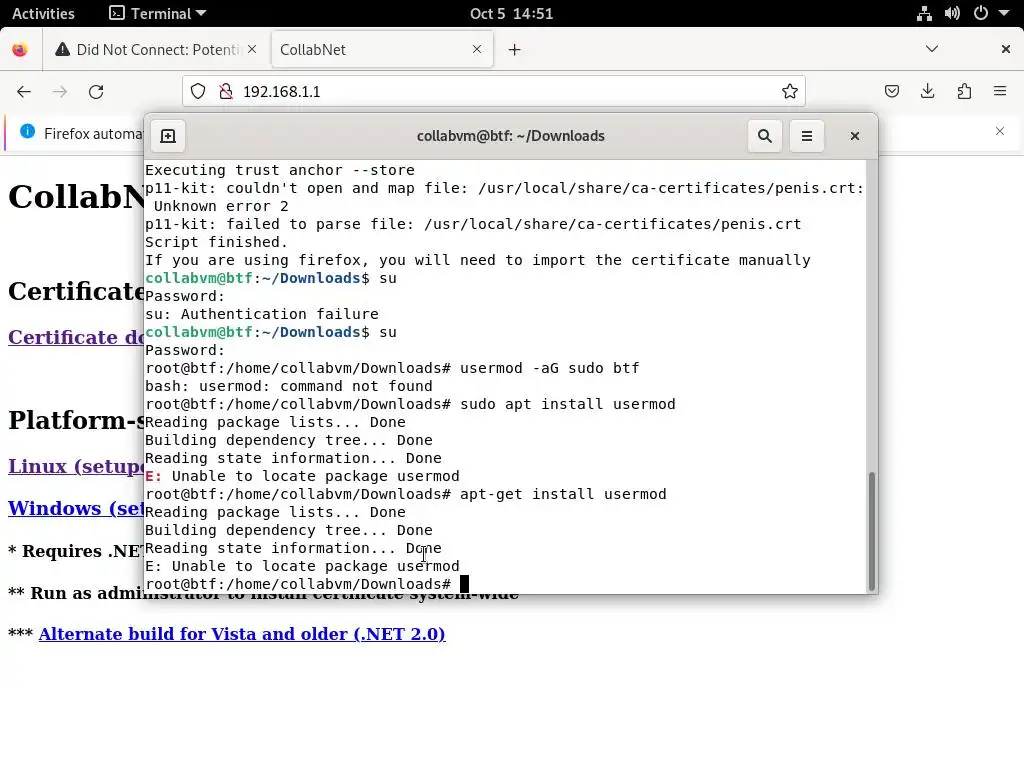Expand the system menu arrow in top bar
Viewport: 1024px width, 768px height.
[1004, 13]
